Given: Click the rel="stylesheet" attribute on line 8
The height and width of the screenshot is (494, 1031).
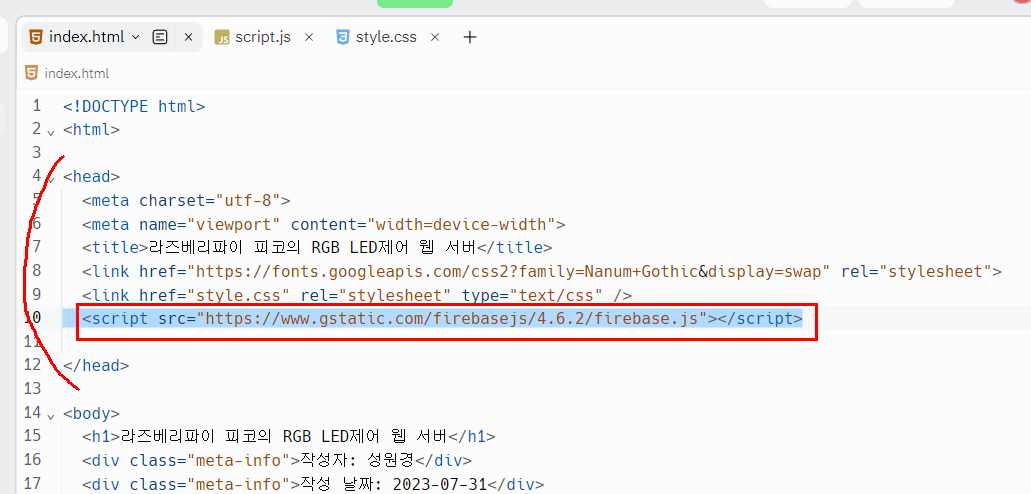Looking at the screenshot, I should (x=916, y=271).
